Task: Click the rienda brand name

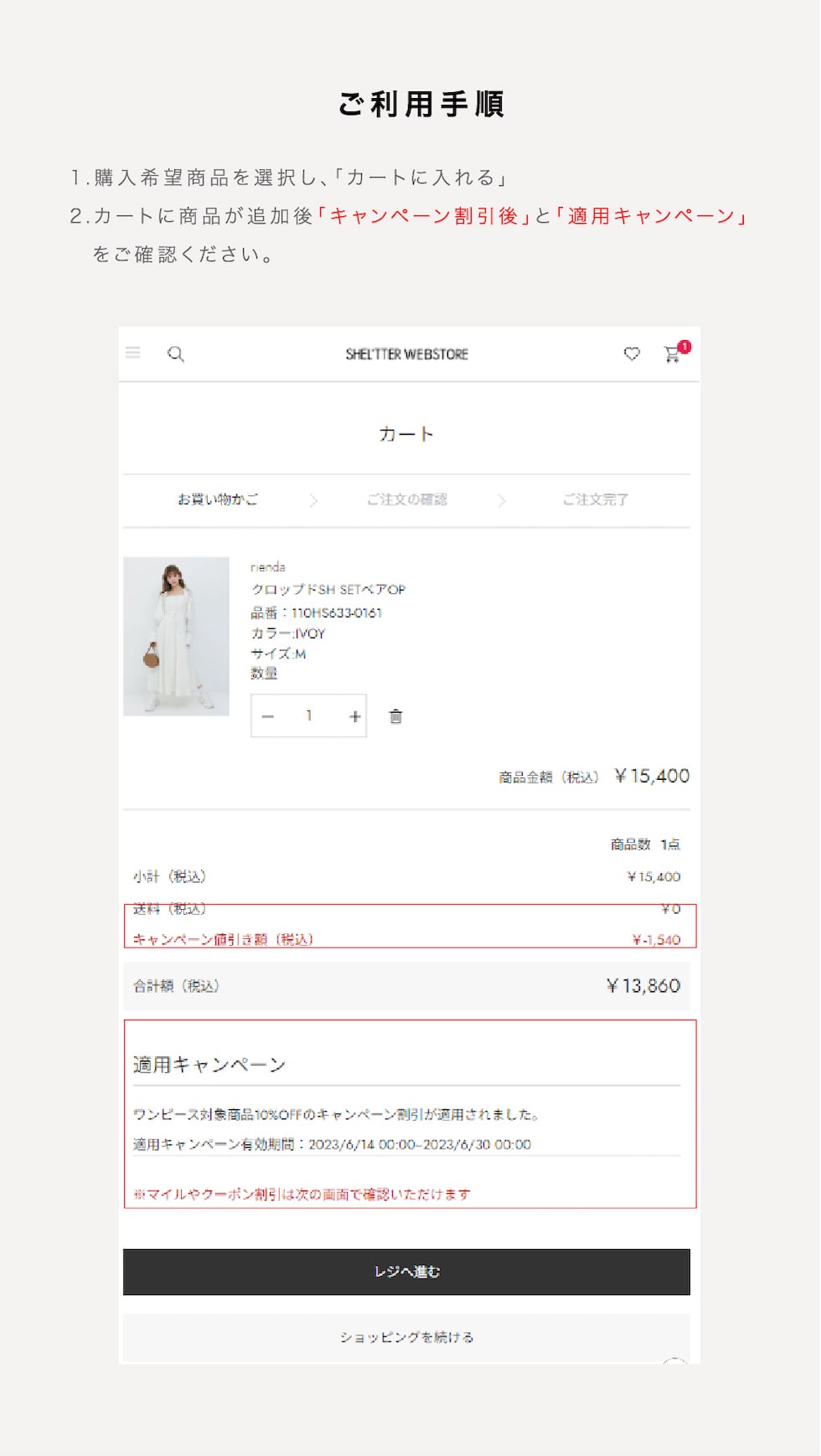Action: pyautogui.click(x=268, y=567)
